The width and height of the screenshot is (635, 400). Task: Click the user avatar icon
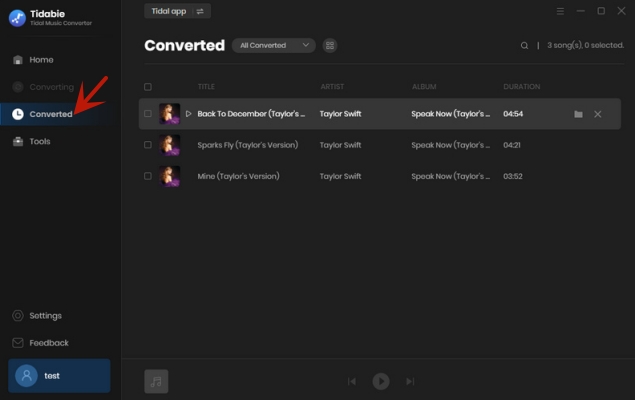[26, 376]
